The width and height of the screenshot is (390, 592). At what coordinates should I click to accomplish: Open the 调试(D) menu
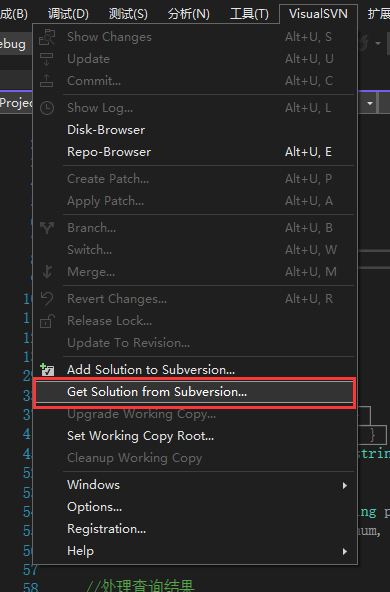click(x=68, y=14)
